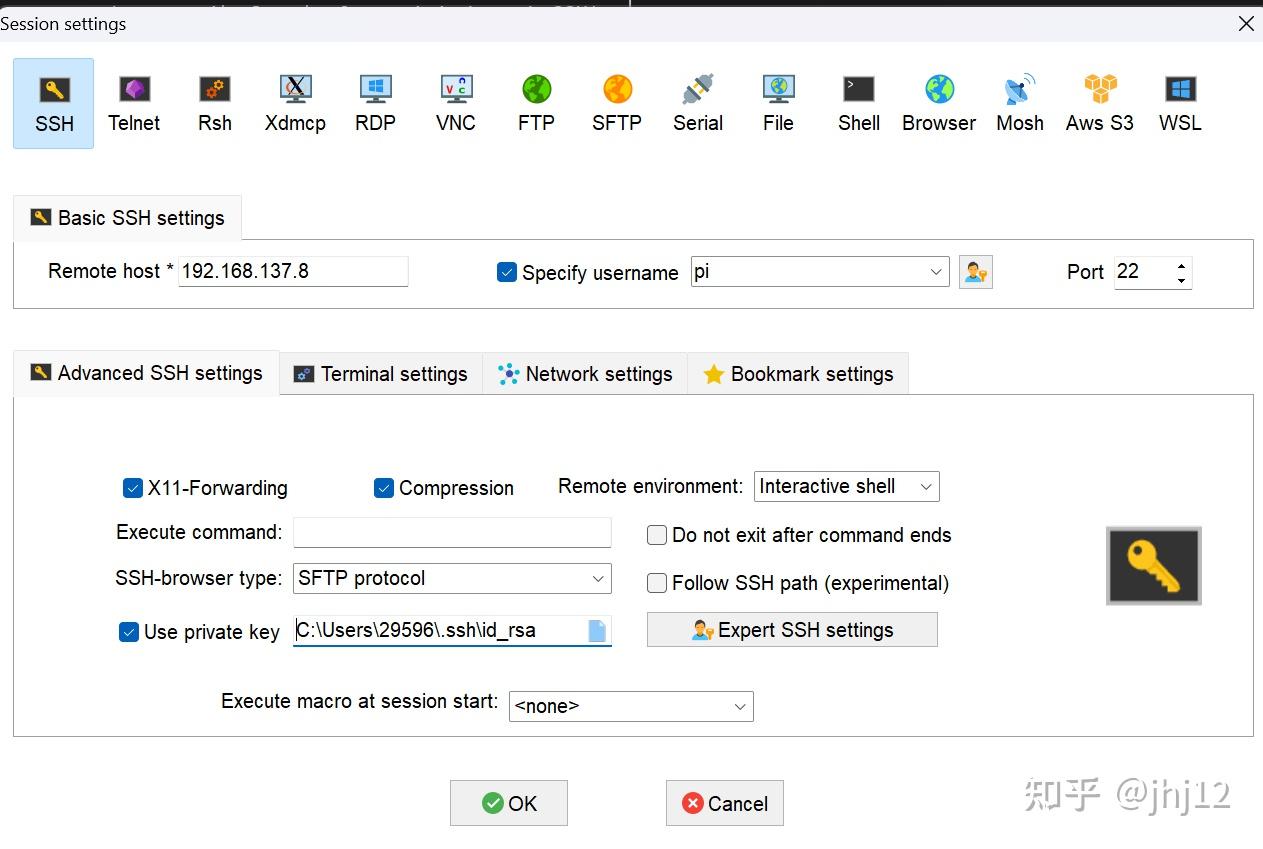
Task: Select the Telnet session type icon
Action: (134, 103)
